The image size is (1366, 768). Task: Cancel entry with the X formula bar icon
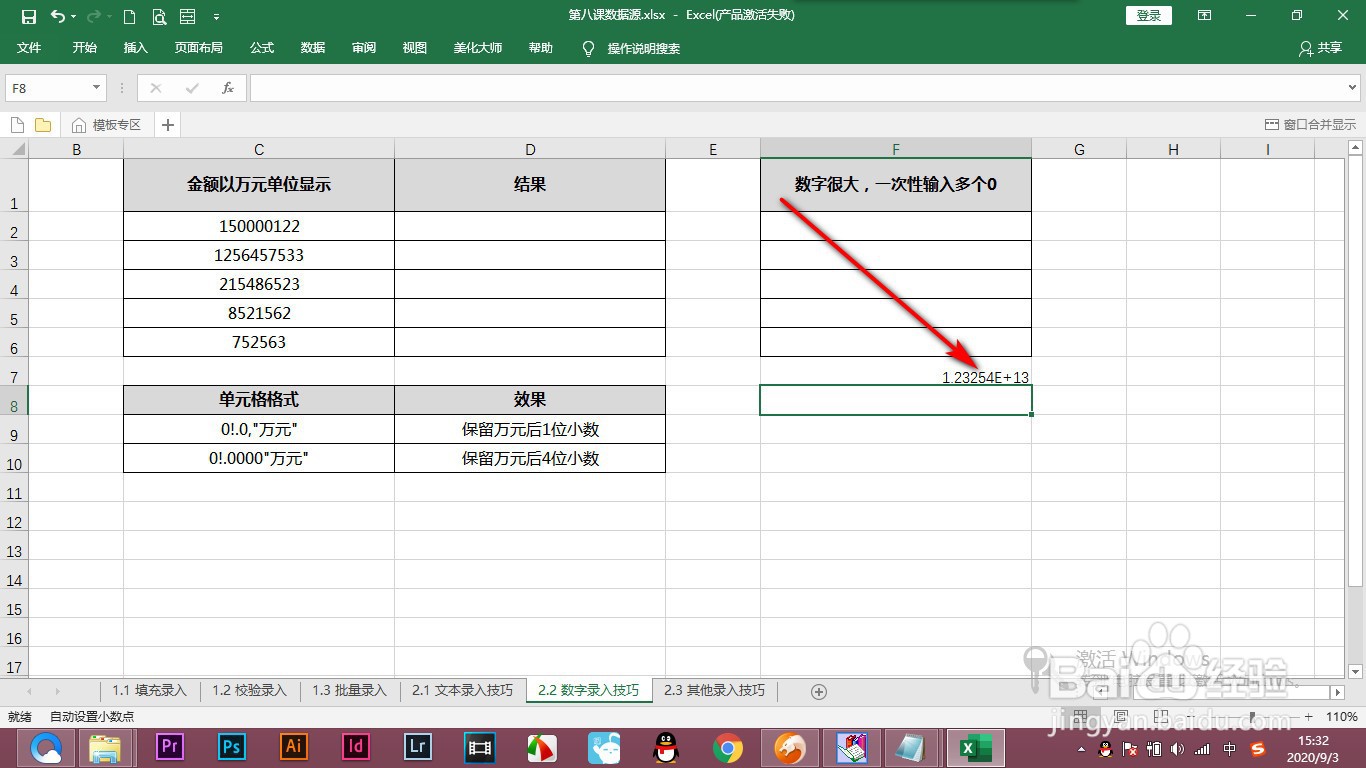coord(155,87)
